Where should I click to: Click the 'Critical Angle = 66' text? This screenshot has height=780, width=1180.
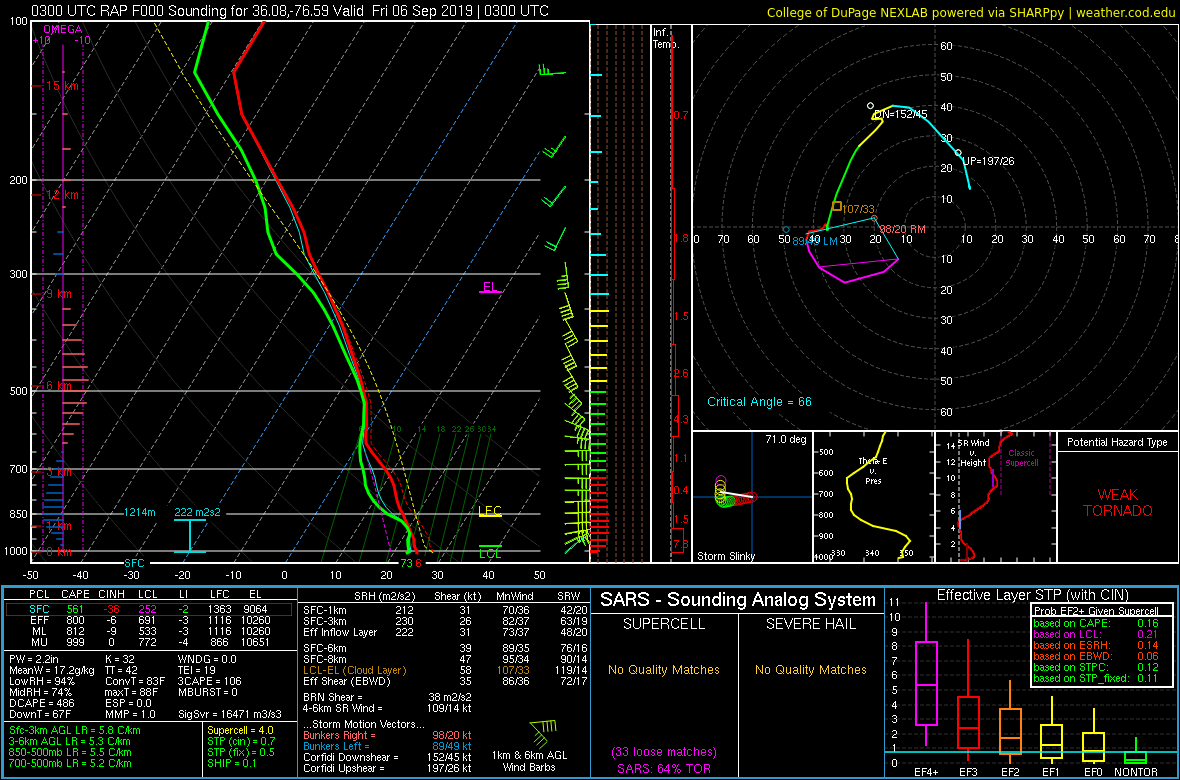coord(759,402)
